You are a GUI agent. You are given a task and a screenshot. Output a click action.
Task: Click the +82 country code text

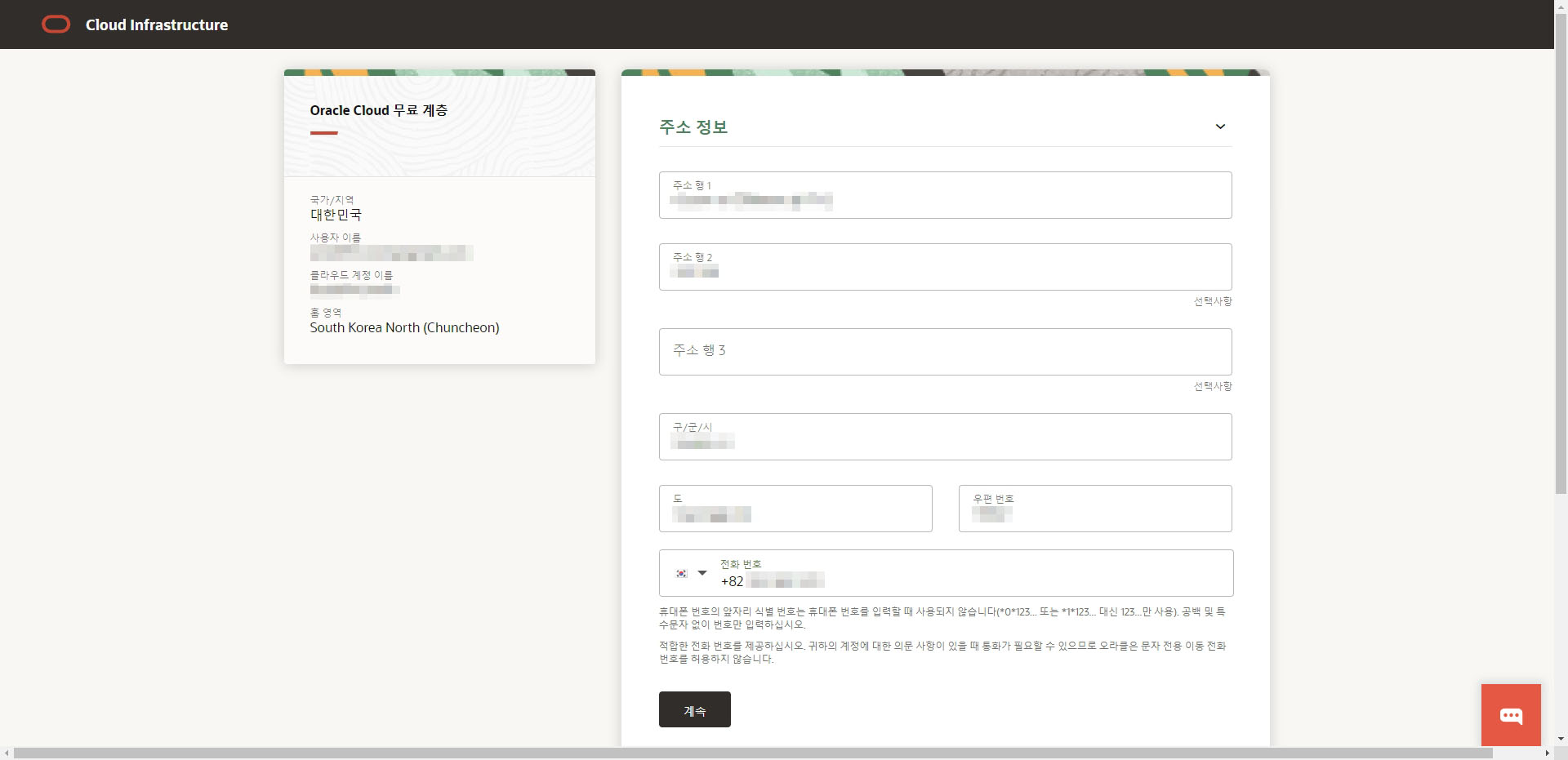click(732, 581)
